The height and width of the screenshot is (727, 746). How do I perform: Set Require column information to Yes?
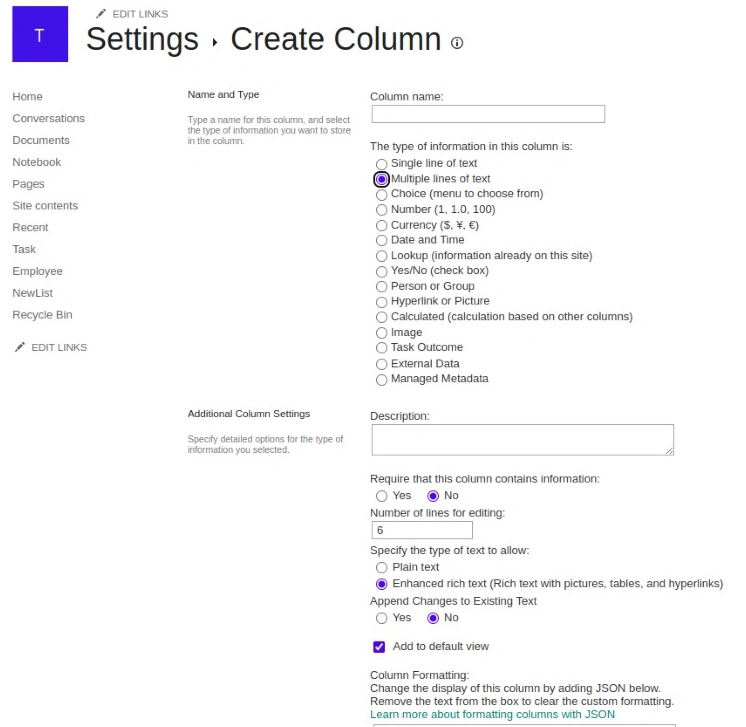point(382,496)
